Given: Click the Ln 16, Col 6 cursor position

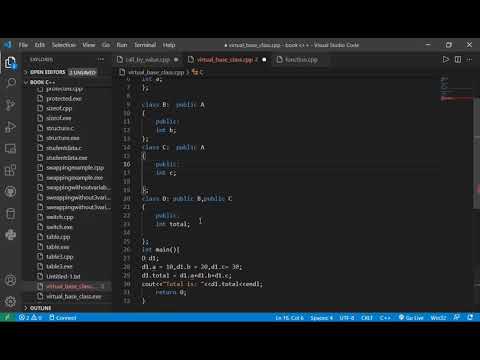Looking at the screenshot, I should [289, 317].
